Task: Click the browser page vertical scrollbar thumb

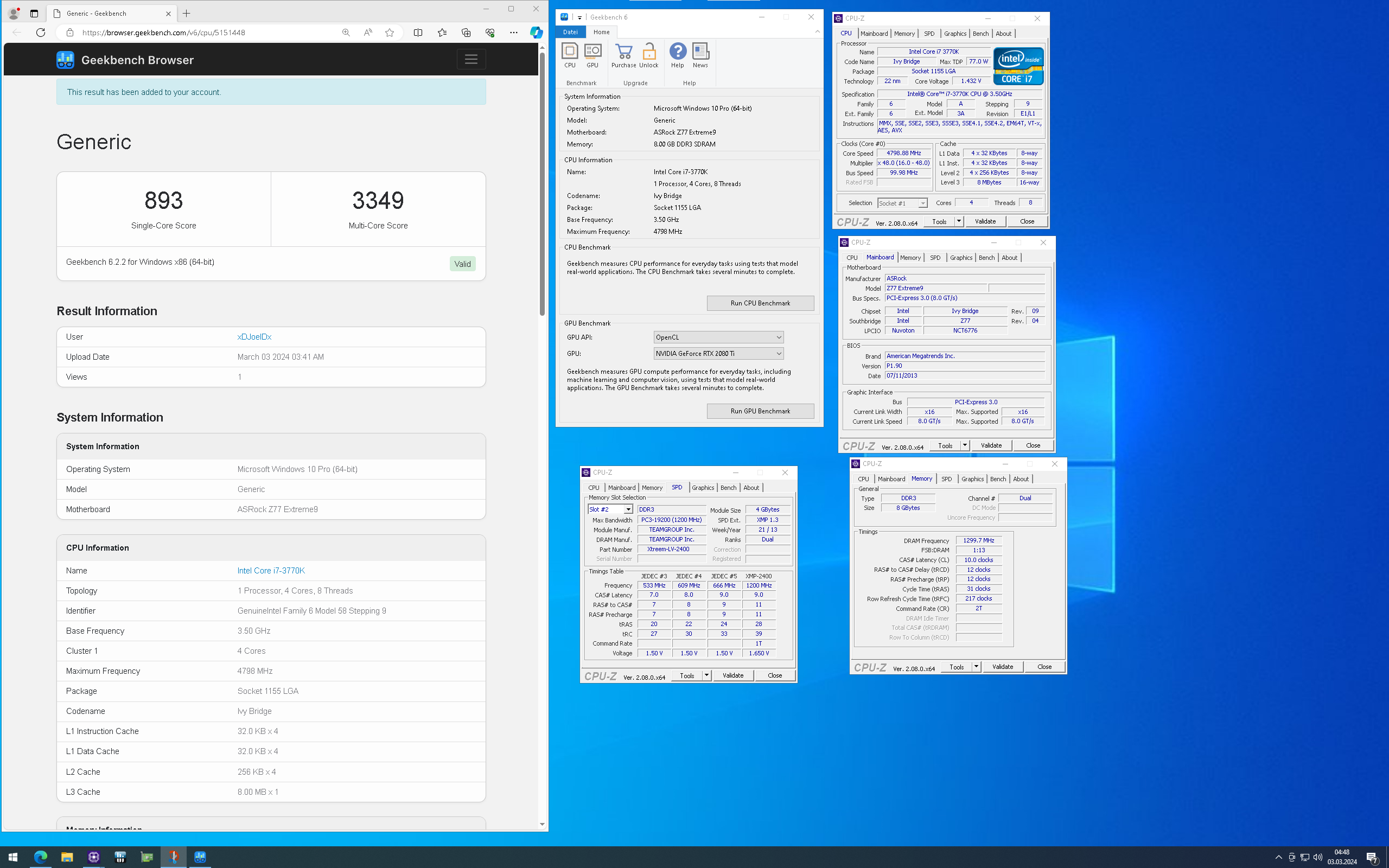Action: [542, 185]
